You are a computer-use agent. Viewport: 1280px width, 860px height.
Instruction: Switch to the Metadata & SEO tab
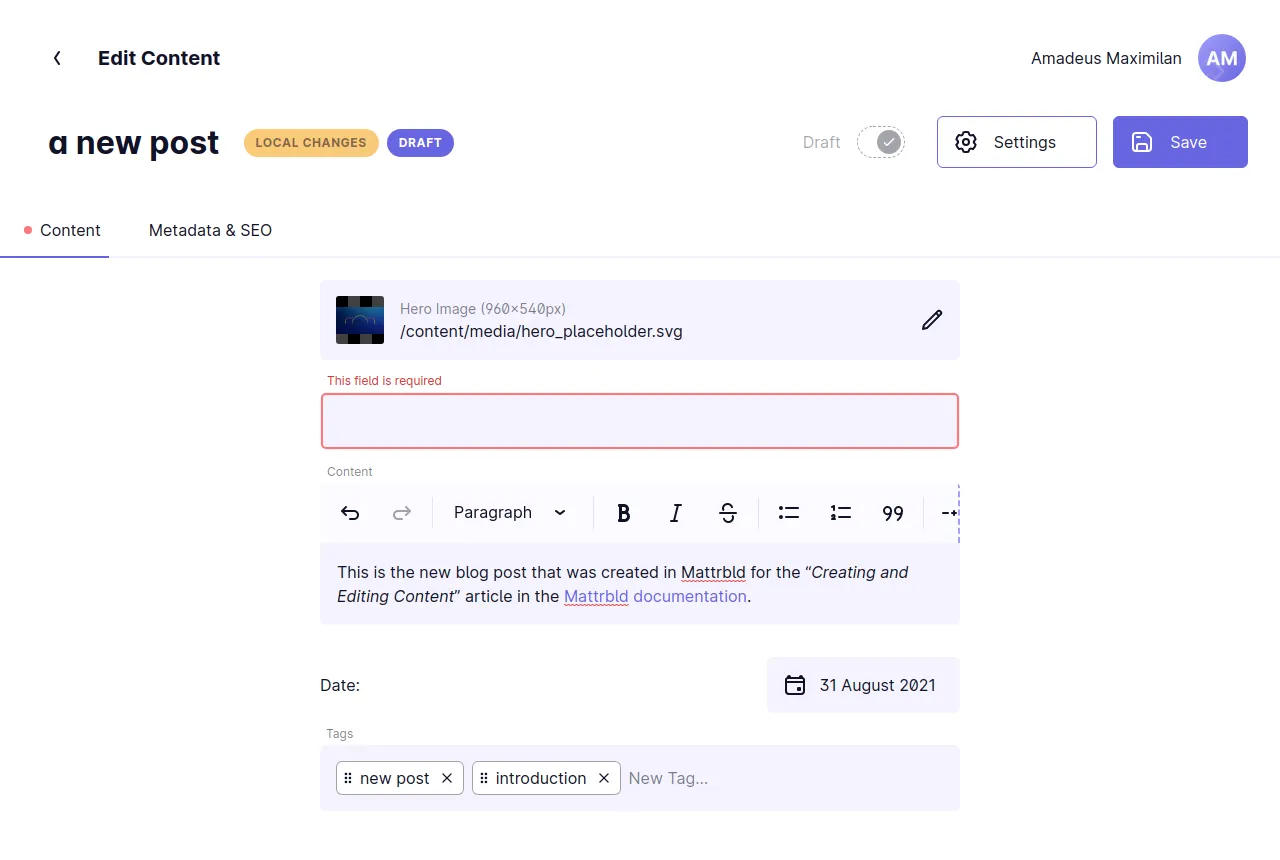(210, 230)
